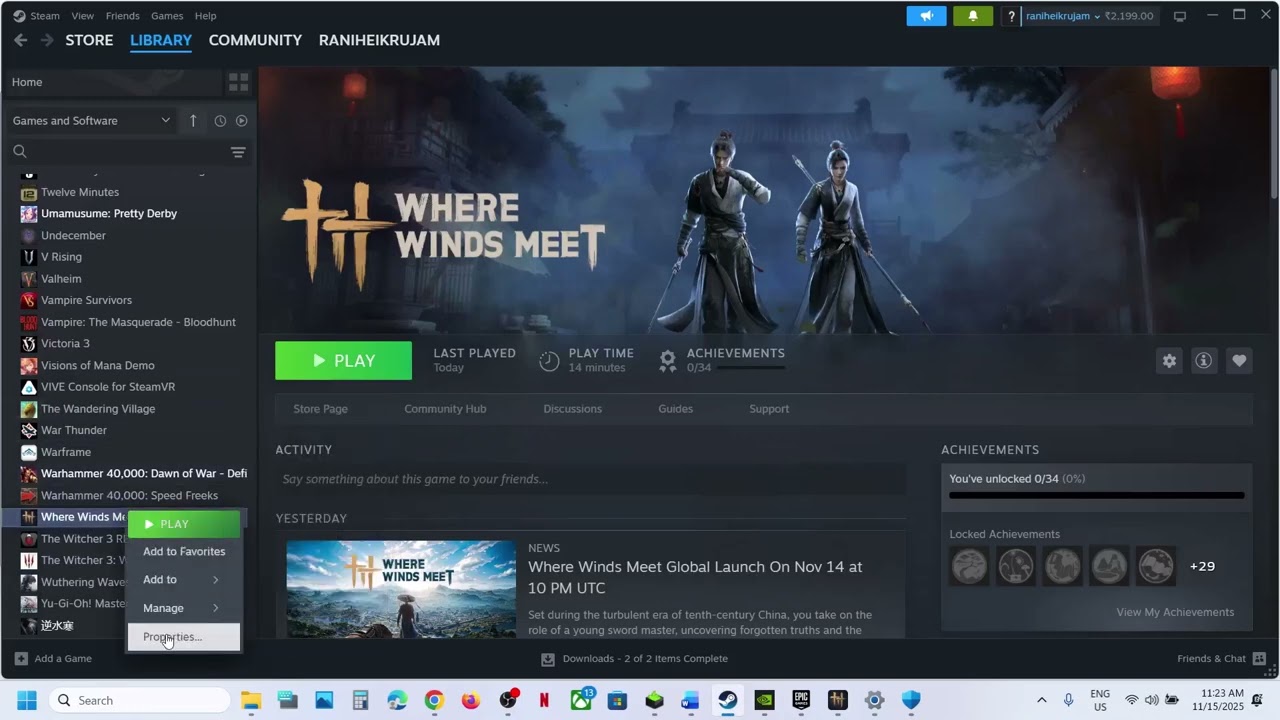Select Vampire Survivors in the library
Screen dimensions: 1280x720
86,300
